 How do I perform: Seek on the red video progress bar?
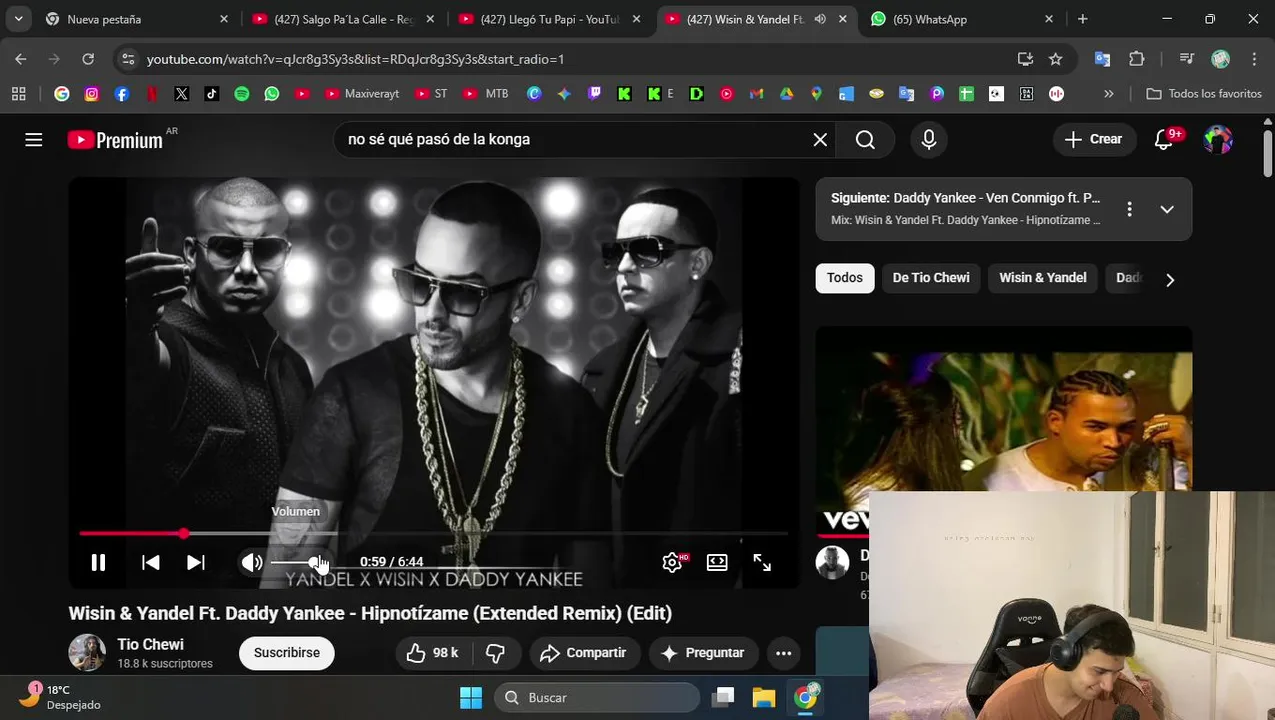(x=433, y=533)
